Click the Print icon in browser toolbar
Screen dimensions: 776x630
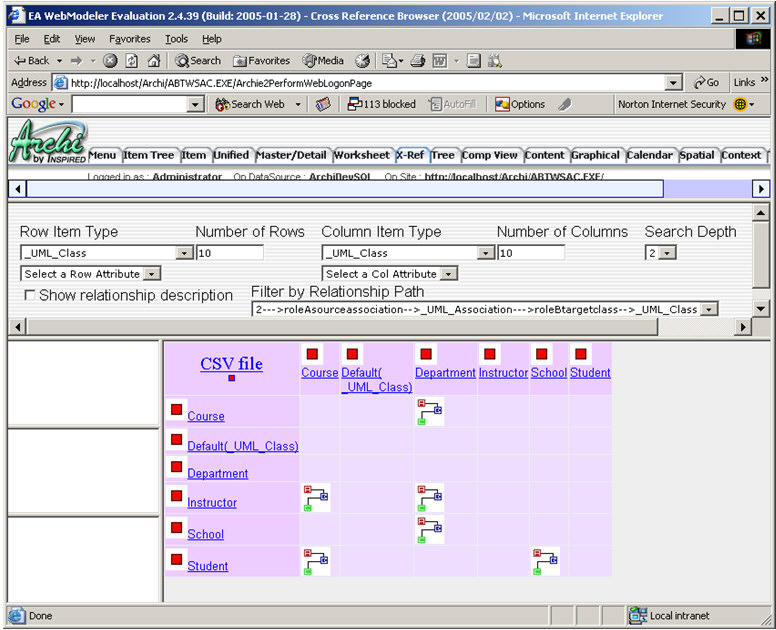pyautogui.click(x=417, y=61)
